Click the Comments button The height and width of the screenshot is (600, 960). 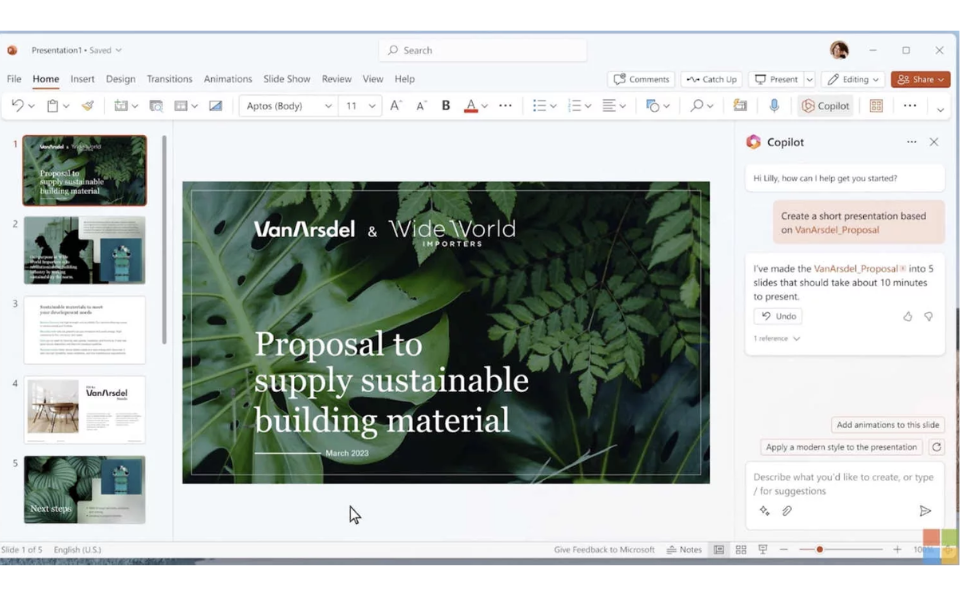coord(641,80)
